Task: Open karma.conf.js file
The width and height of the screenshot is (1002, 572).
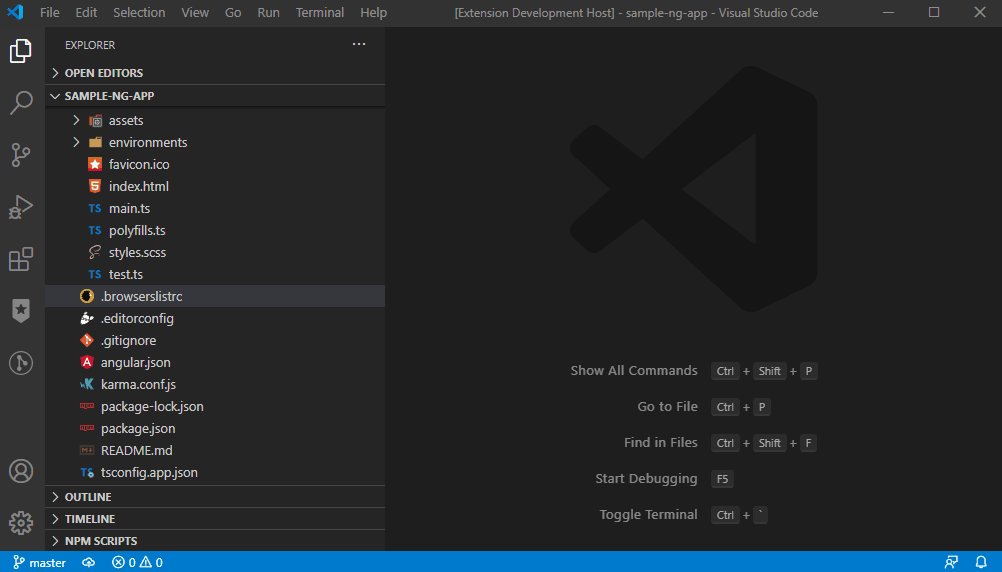Action: pos(215,385)
